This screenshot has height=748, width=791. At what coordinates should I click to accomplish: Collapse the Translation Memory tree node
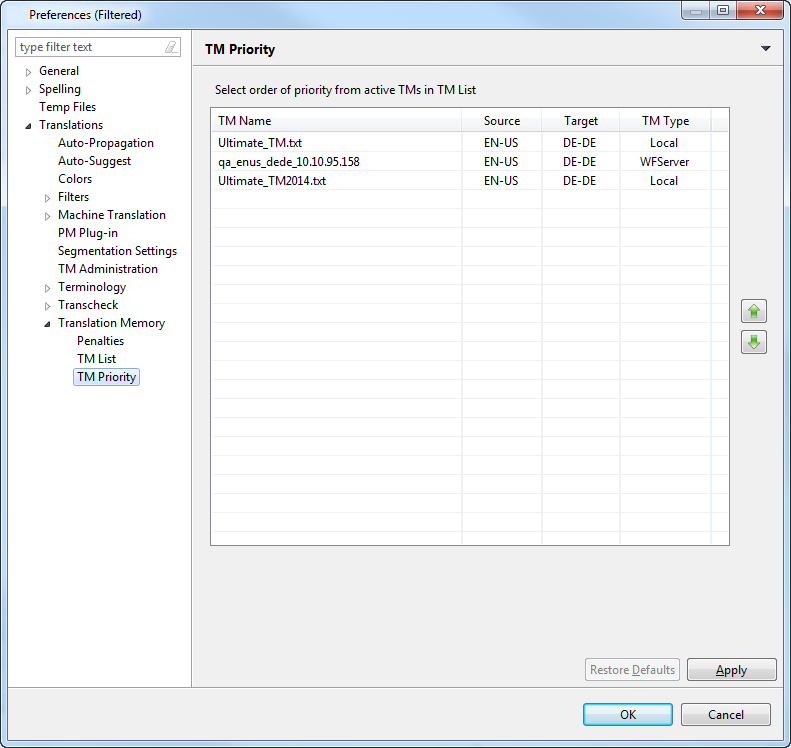click(48, 324)
